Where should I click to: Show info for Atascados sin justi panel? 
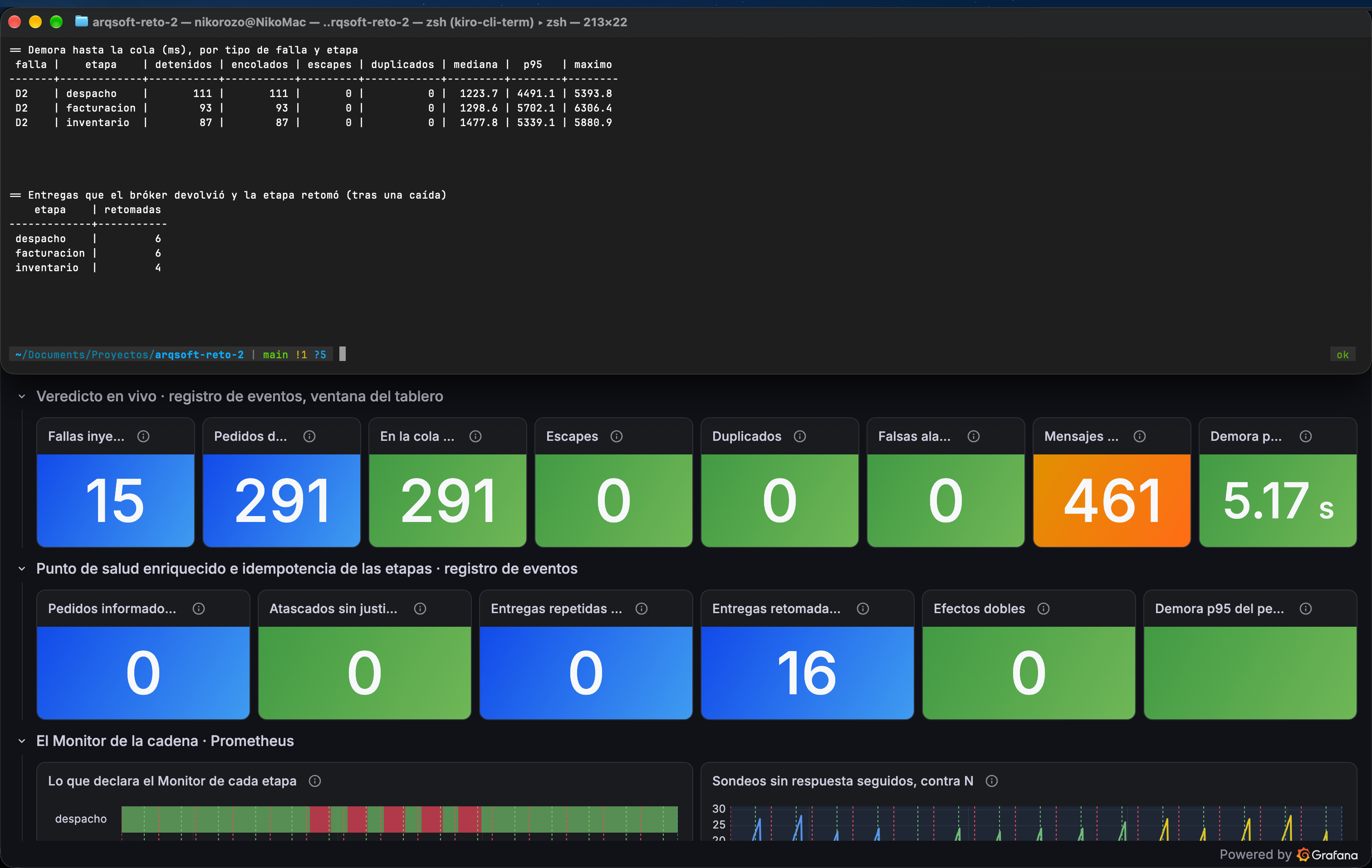click(420, 609)
